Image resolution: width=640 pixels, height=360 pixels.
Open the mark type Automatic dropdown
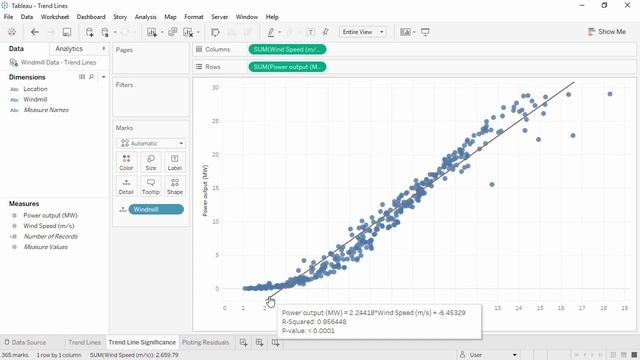tap(151, 143)
